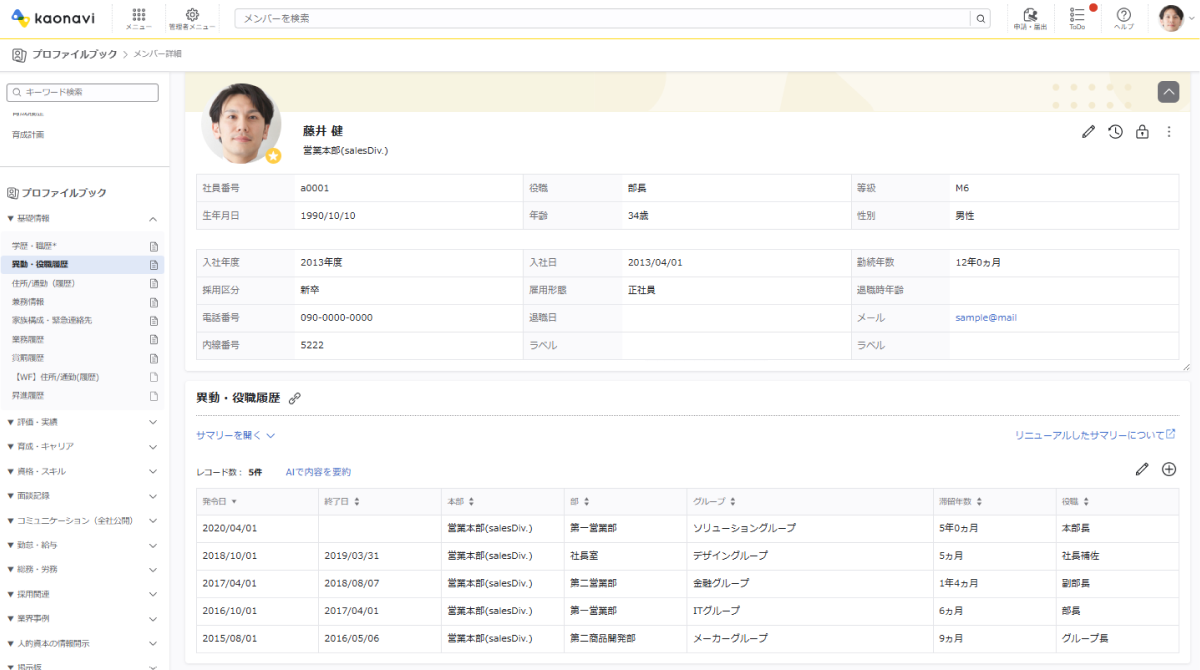Expand the 採用関連 section
Viewport: 1200px width, 670px height.
(x=153, y=594)
